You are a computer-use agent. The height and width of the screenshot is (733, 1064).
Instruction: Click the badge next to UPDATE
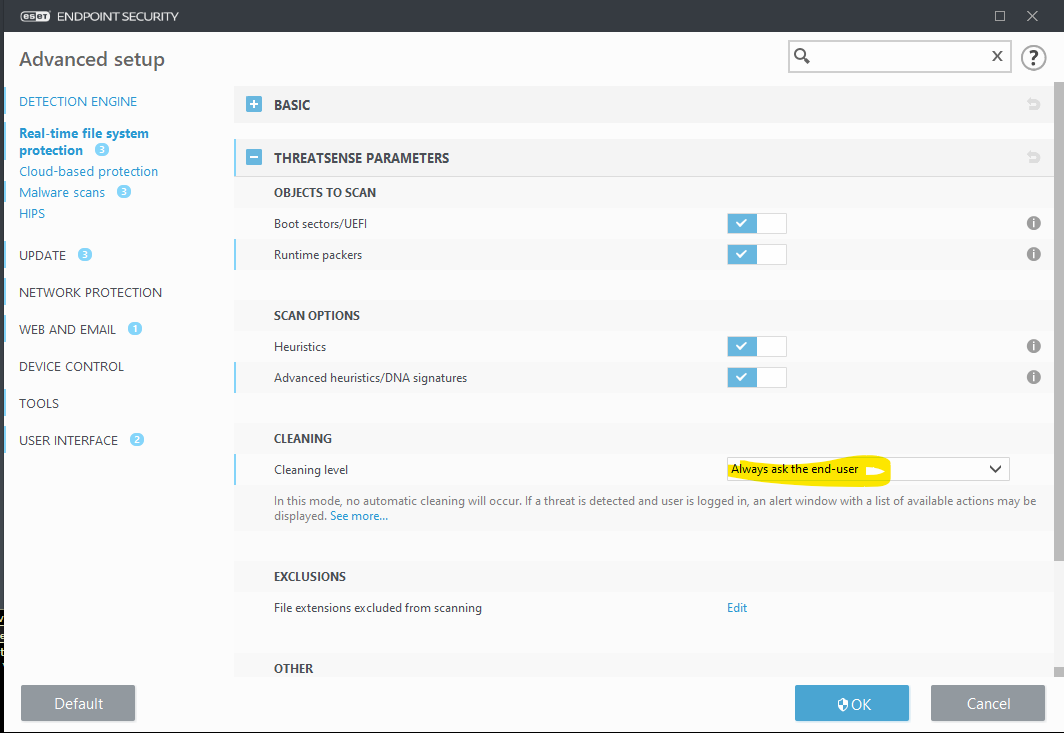(x=85, y=255)
